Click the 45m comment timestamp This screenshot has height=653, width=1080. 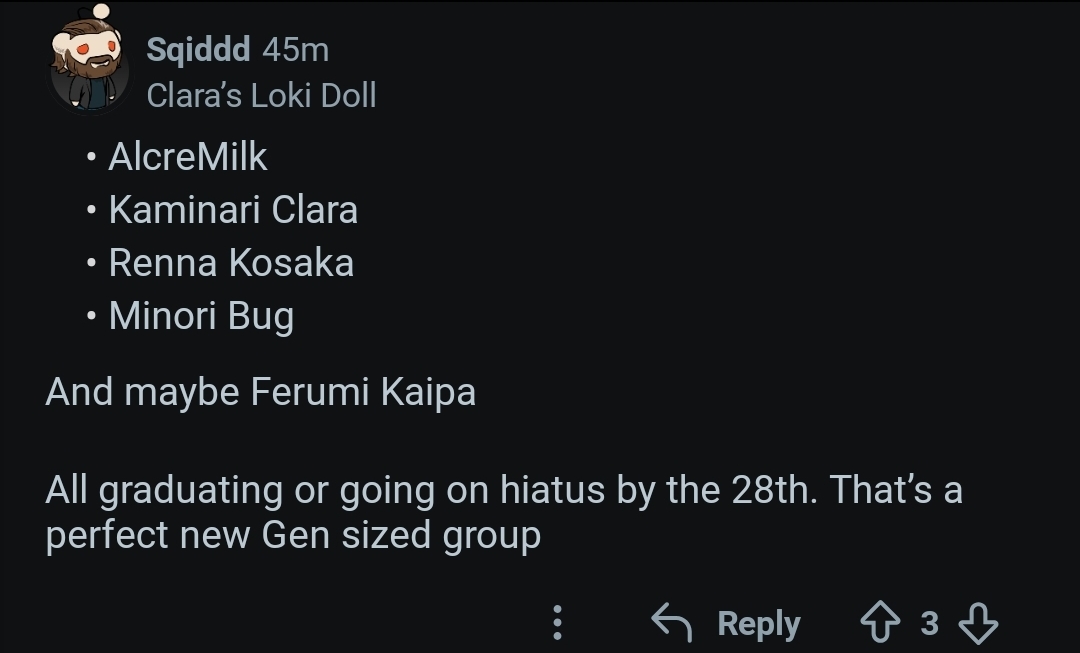click(295, 50)
